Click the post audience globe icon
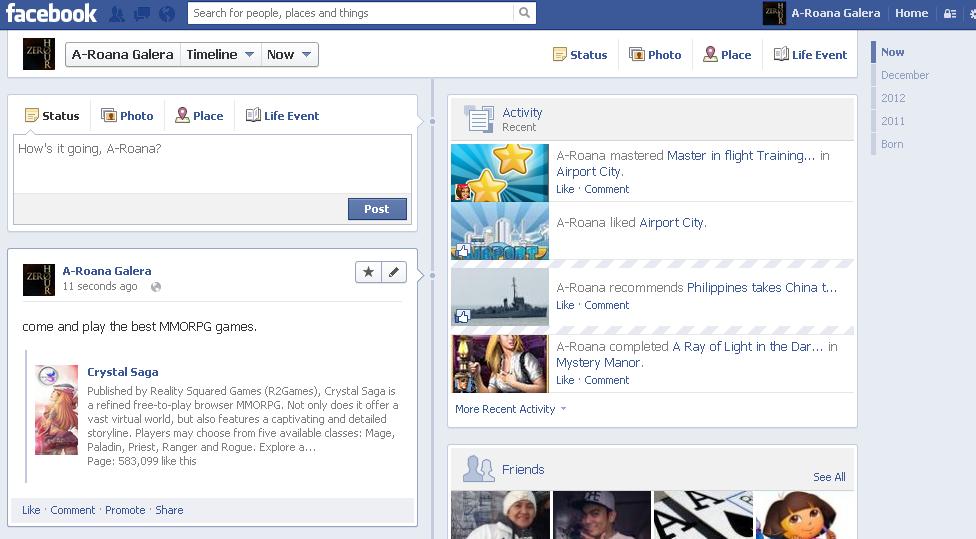 coord(156,287)
